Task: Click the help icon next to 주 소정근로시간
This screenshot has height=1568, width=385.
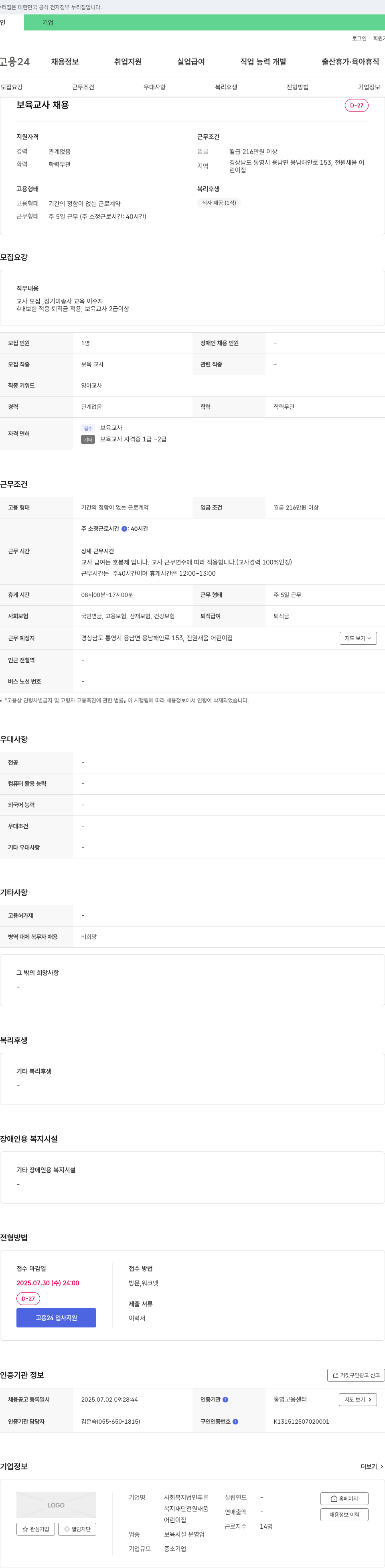Action: pos(124,529)
